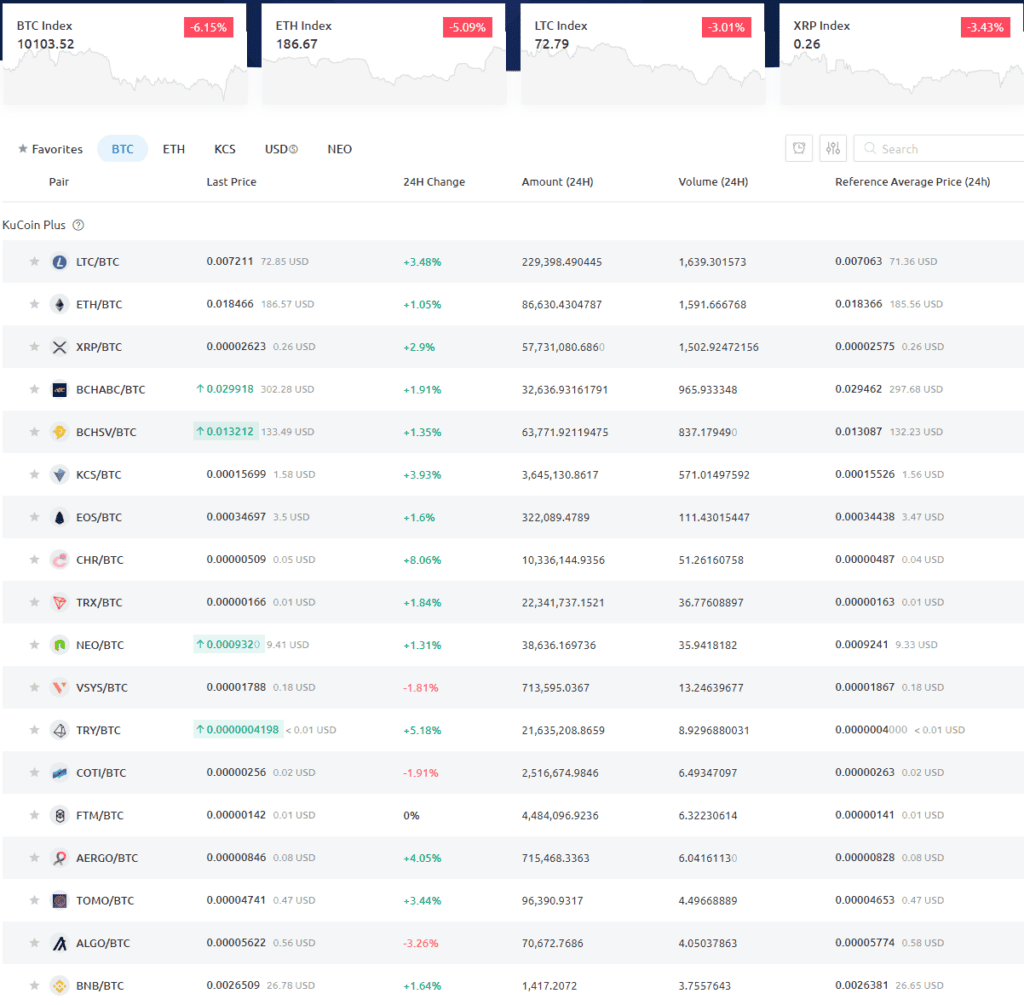Click the KuCoin Plus help question mark

pos(78,225)
